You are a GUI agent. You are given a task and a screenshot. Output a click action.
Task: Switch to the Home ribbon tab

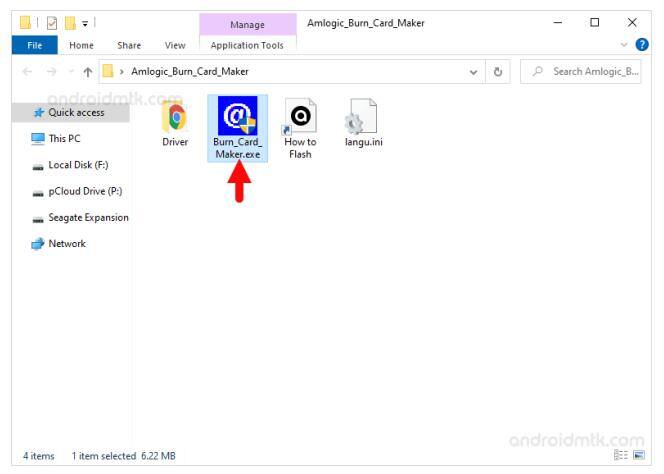point(81,45)
